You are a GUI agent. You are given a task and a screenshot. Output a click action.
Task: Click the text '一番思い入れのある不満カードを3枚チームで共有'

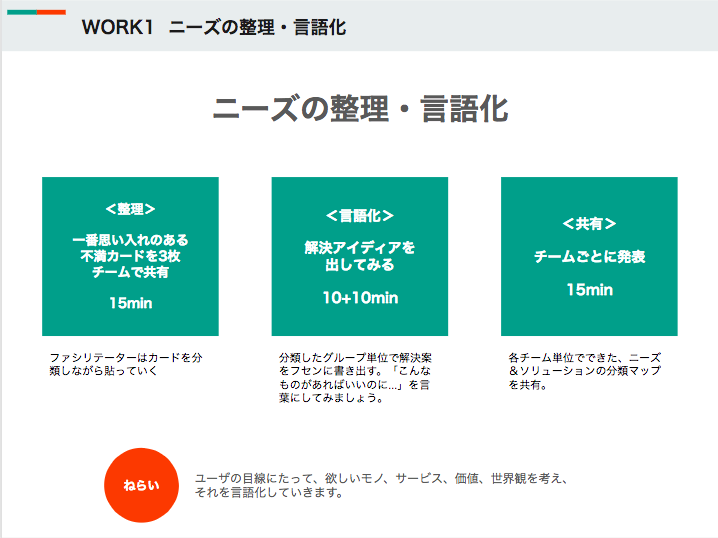click(131, 256)
